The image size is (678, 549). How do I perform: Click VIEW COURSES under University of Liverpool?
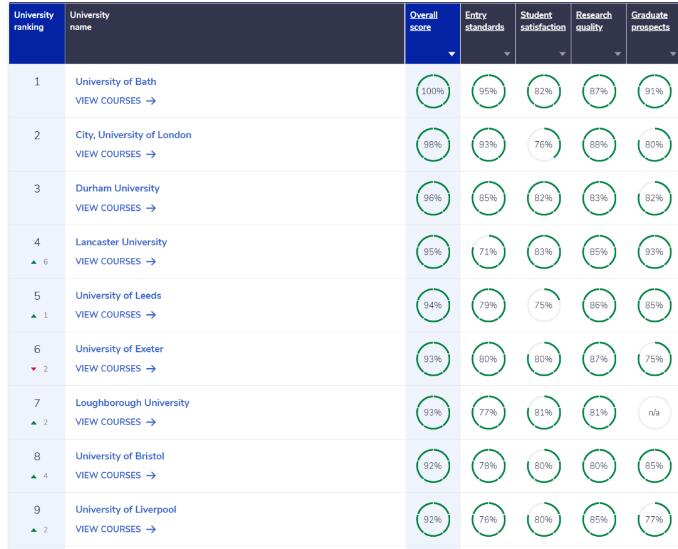[115, 529]
